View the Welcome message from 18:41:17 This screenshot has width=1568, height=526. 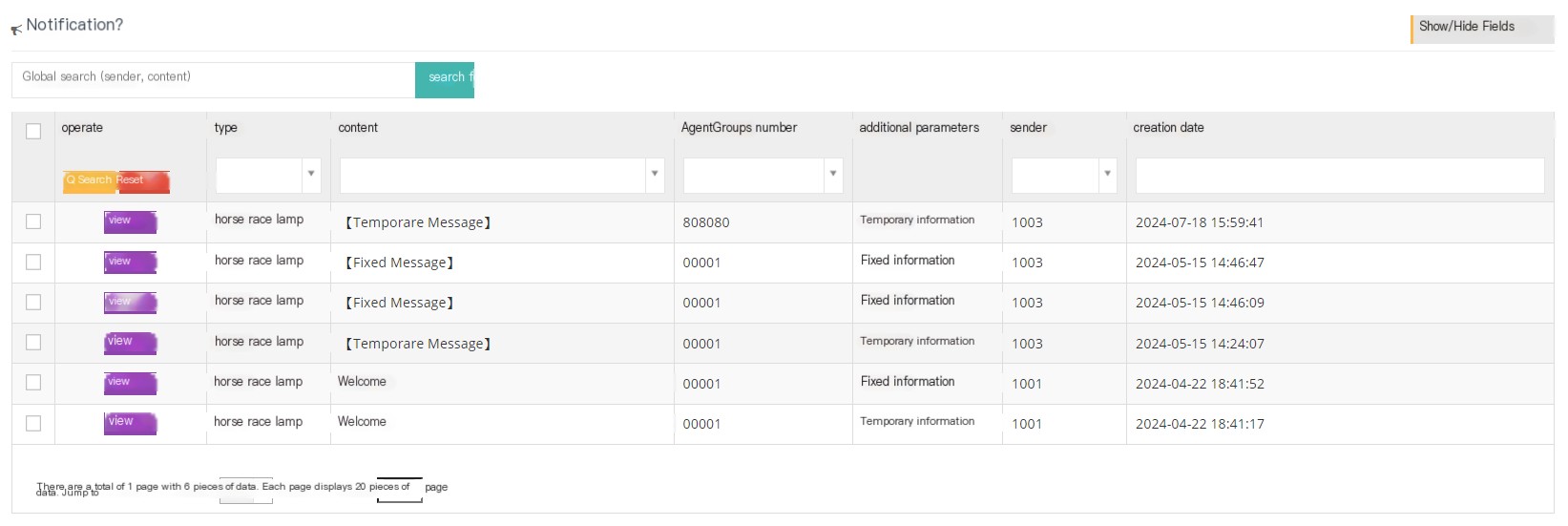pos(130,423)
